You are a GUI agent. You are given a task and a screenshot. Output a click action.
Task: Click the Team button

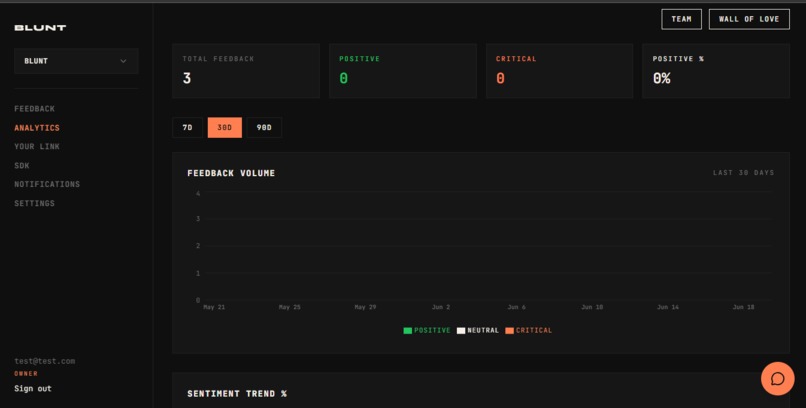tap(681, 19)
